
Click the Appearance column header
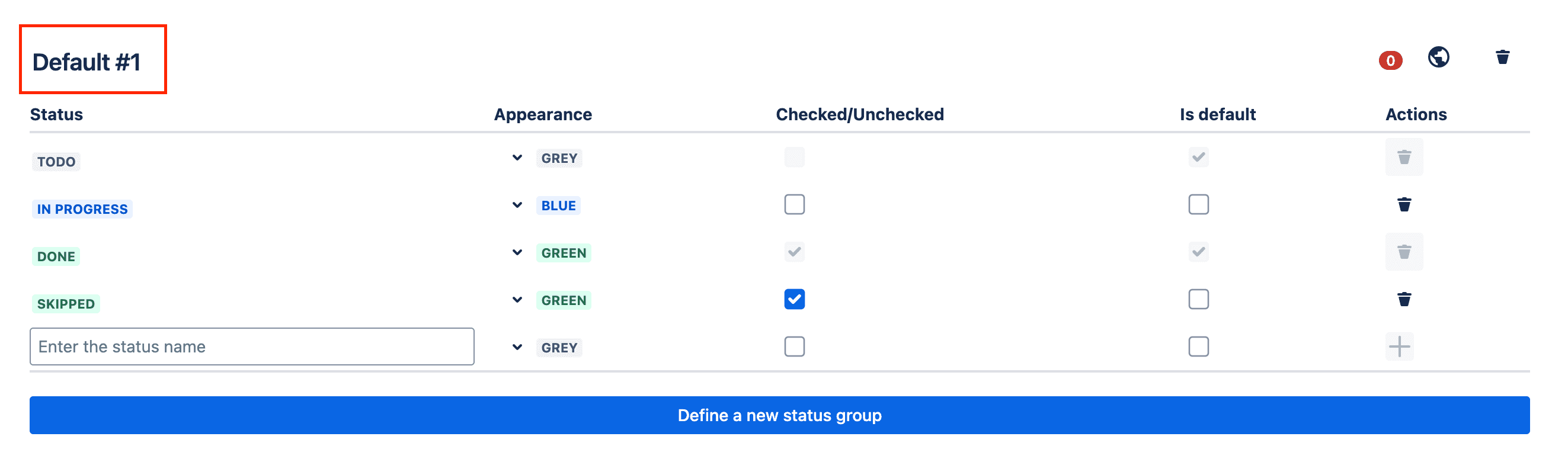543,114
